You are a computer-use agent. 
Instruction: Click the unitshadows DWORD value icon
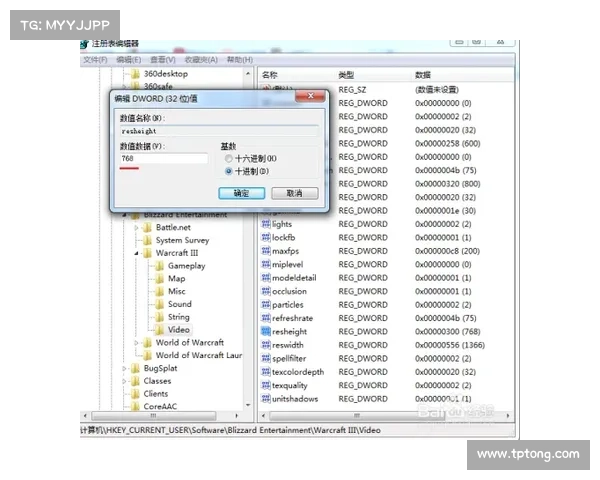pyautogui.click(x=266, y=398)
